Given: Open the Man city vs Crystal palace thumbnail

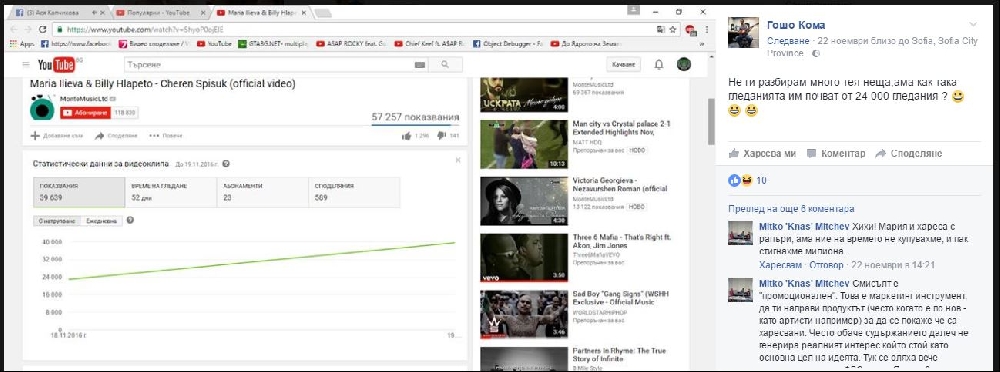Looking at the screenshot, I should point(523,144).
